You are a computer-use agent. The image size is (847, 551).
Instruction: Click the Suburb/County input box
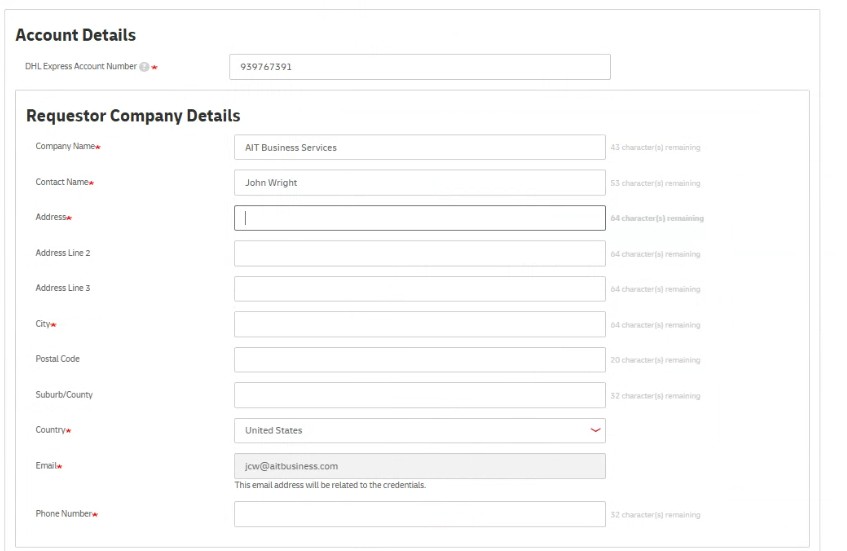419,395
